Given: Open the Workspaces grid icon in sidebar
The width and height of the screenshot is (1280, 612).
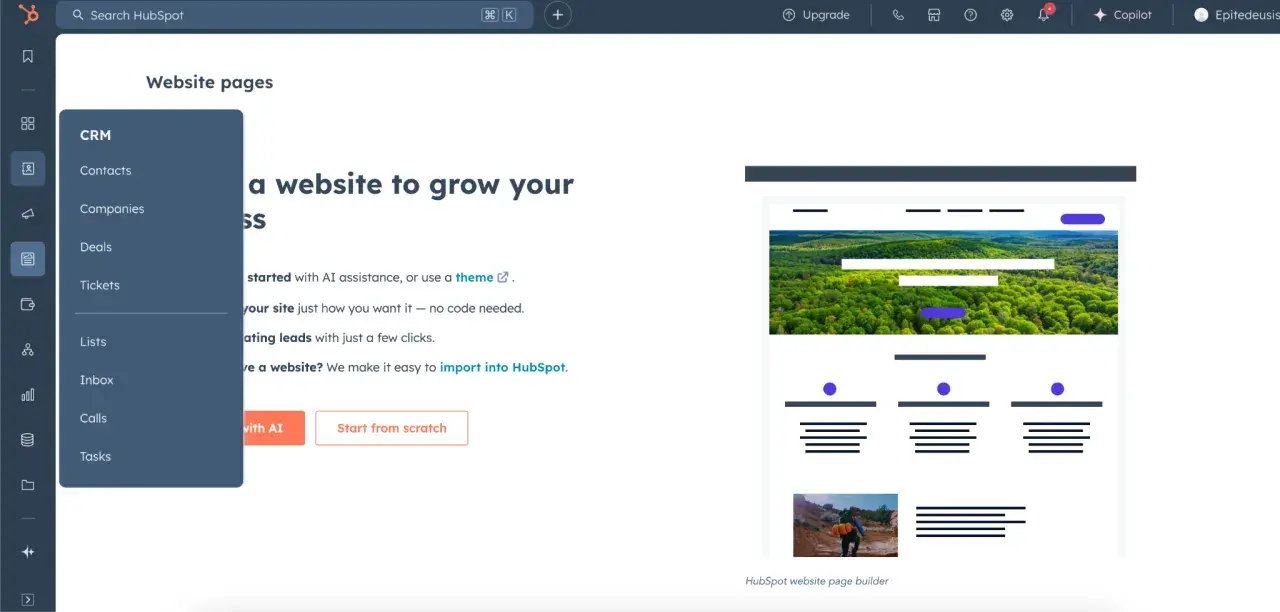Looking at the screenshot, I should [28, 123].
